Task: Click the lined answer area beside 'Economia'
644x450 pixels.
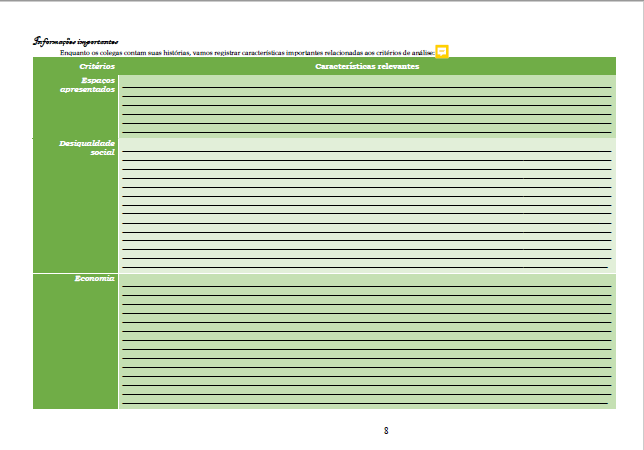Action: [367, 341]
